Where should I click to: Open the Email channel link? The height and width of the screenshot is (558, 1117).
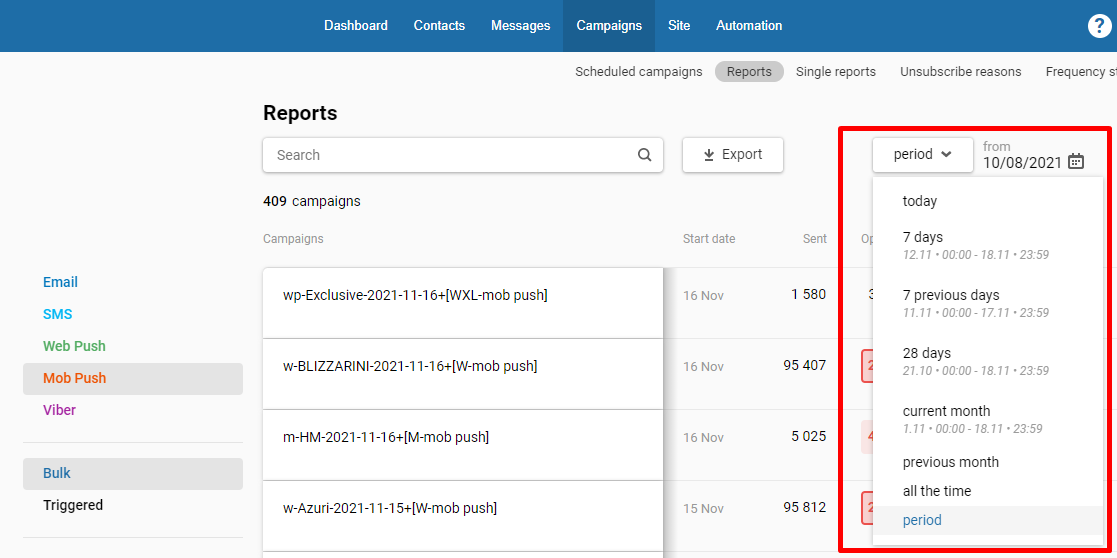click(61, 282)
